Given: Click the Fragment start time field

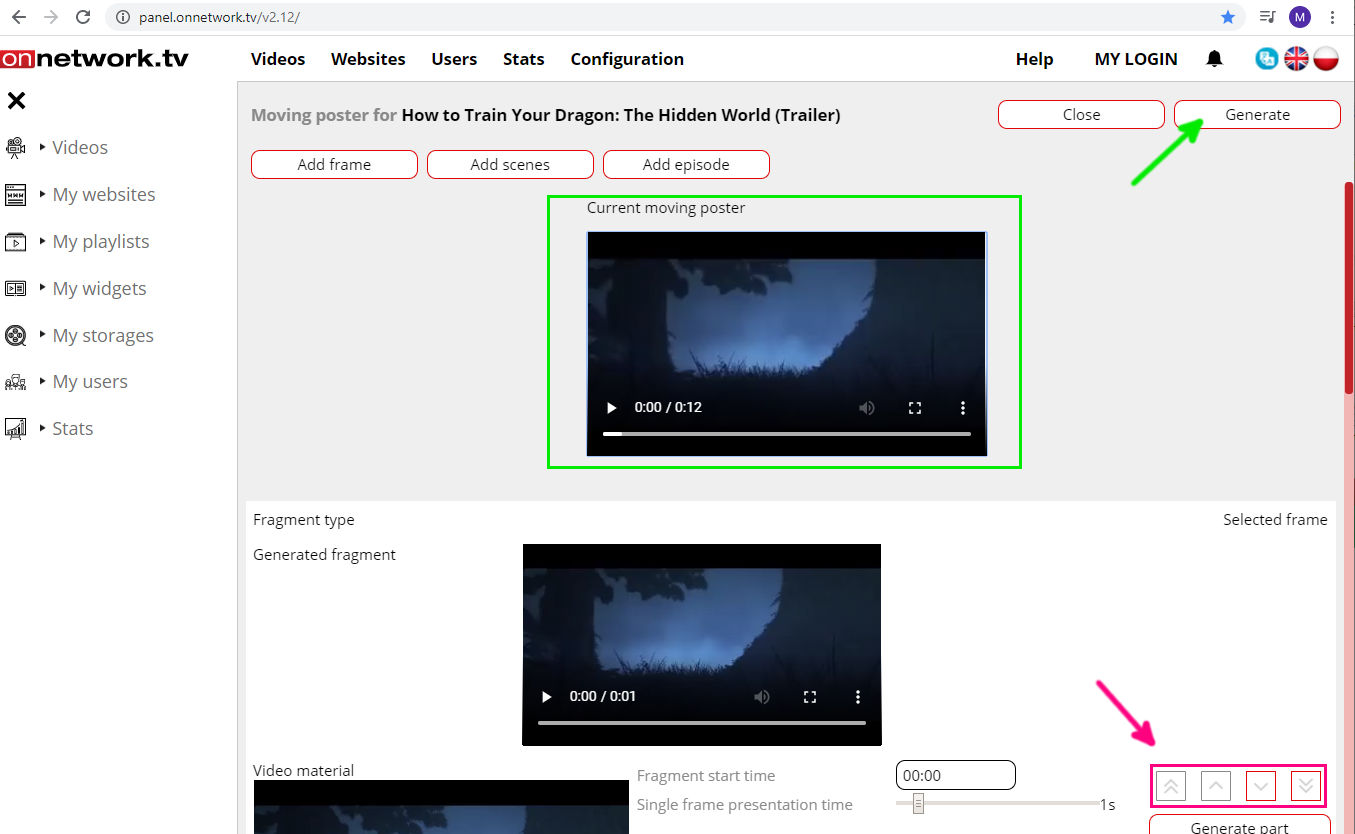Looking at the screenshot, I should coord(956,775).
